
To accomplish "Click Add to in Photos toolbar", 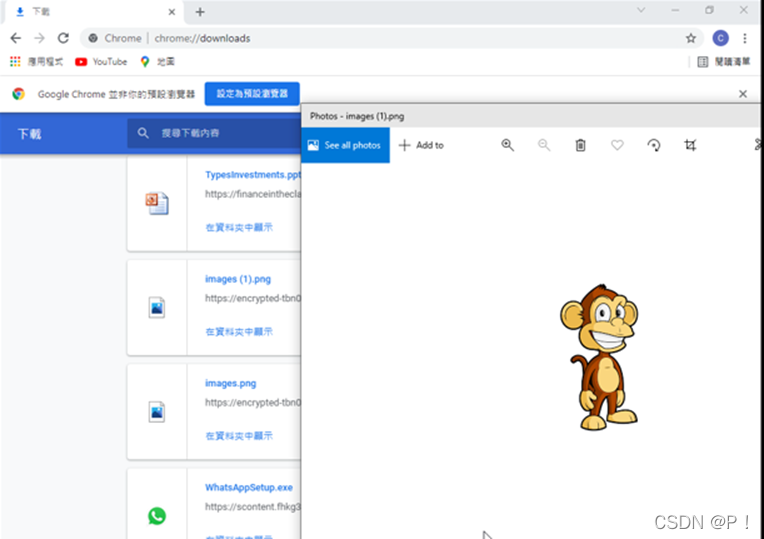I will click(x=421, y=145).
